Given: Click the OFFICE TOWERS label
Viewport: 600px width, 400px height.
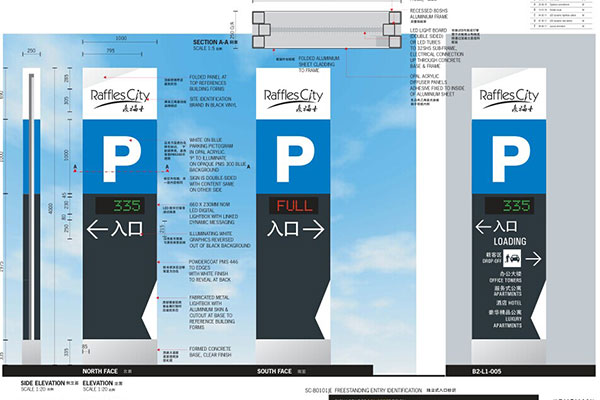Looking at the screenshot, I should 511,280.
